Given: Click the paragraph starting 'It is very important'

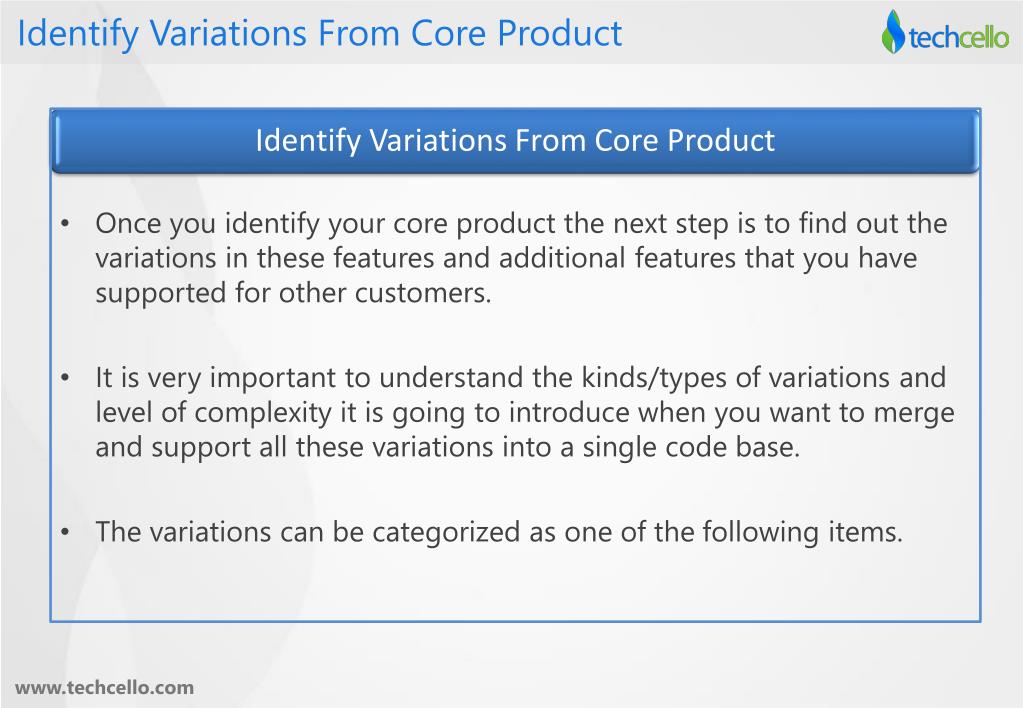Looking at the screenshot, I should pyautogui.click(x=525, y=412).
